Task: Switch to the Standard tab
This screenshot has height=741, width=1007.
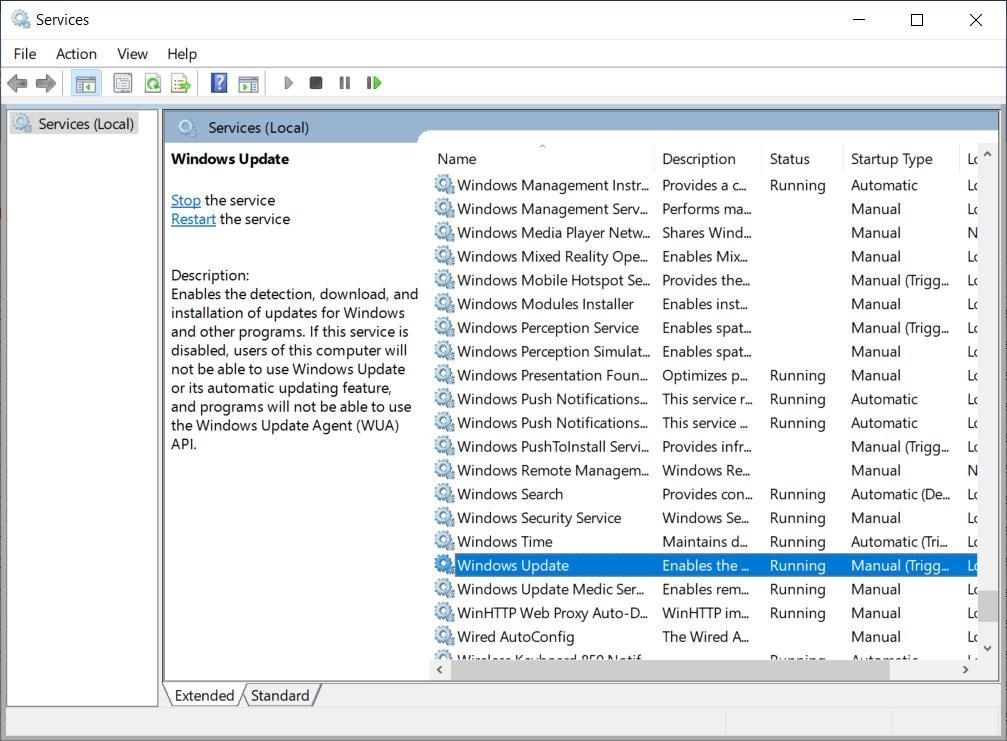Action: (279, 696)
